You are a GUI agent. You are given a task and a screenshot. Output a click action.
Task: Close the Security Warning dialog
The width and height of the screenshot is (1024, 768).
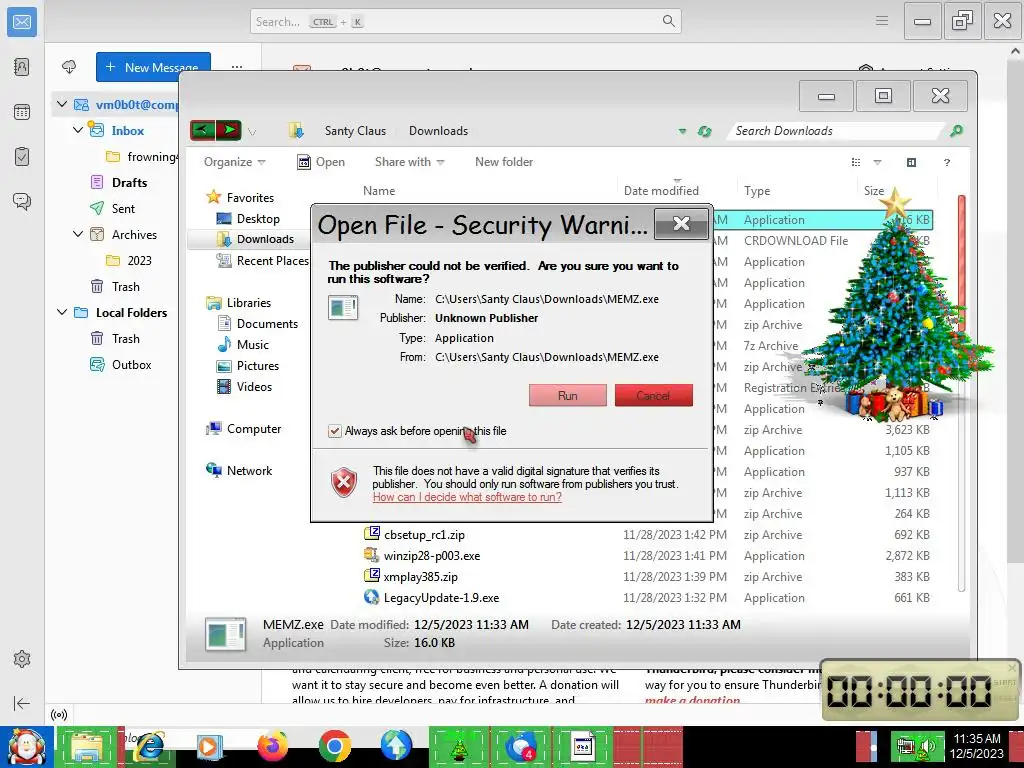coord(681,224)
